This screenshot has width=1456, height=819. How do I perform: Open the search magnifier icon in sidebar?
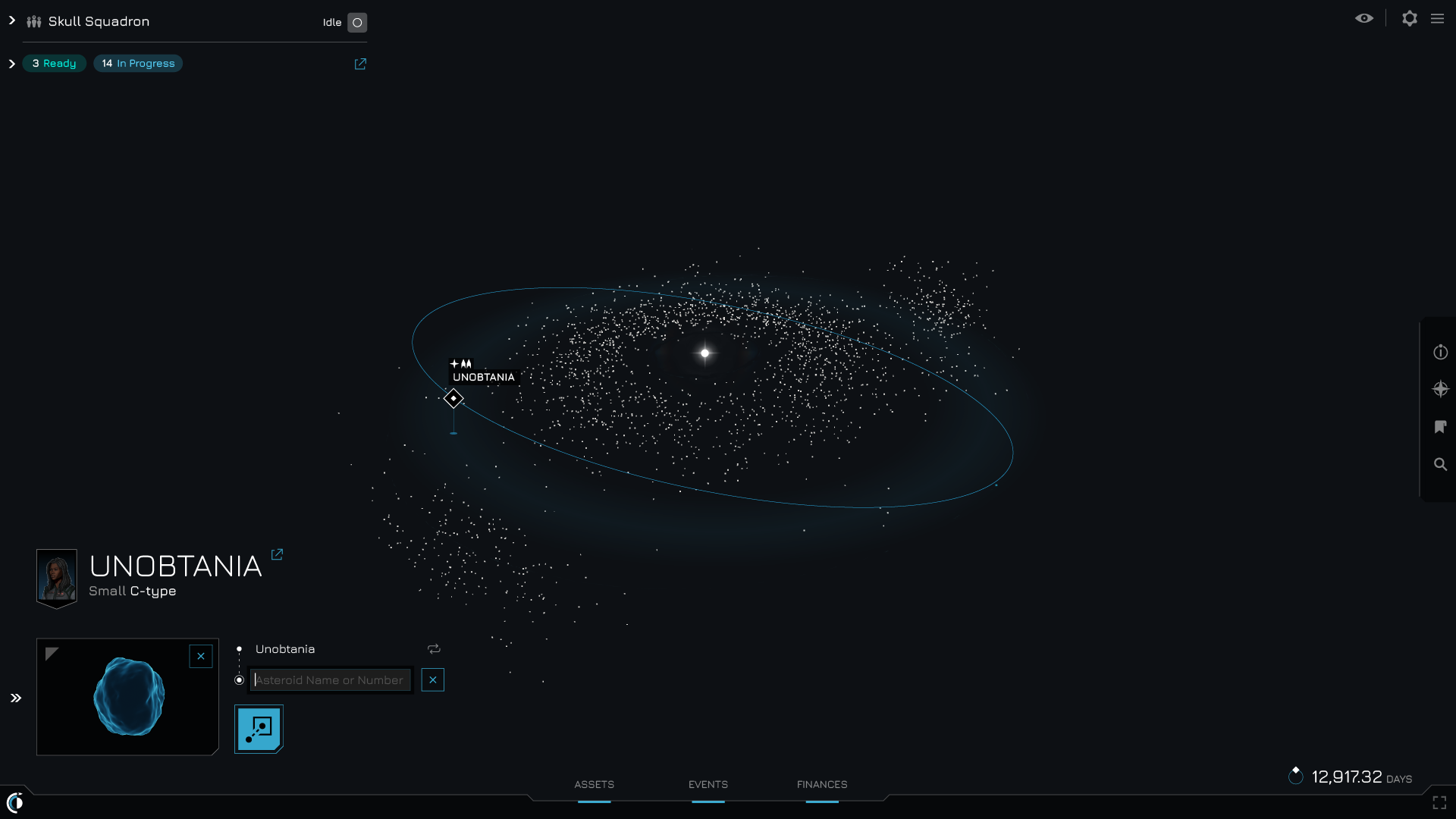pyautogui.click(x=1441, y=464)
